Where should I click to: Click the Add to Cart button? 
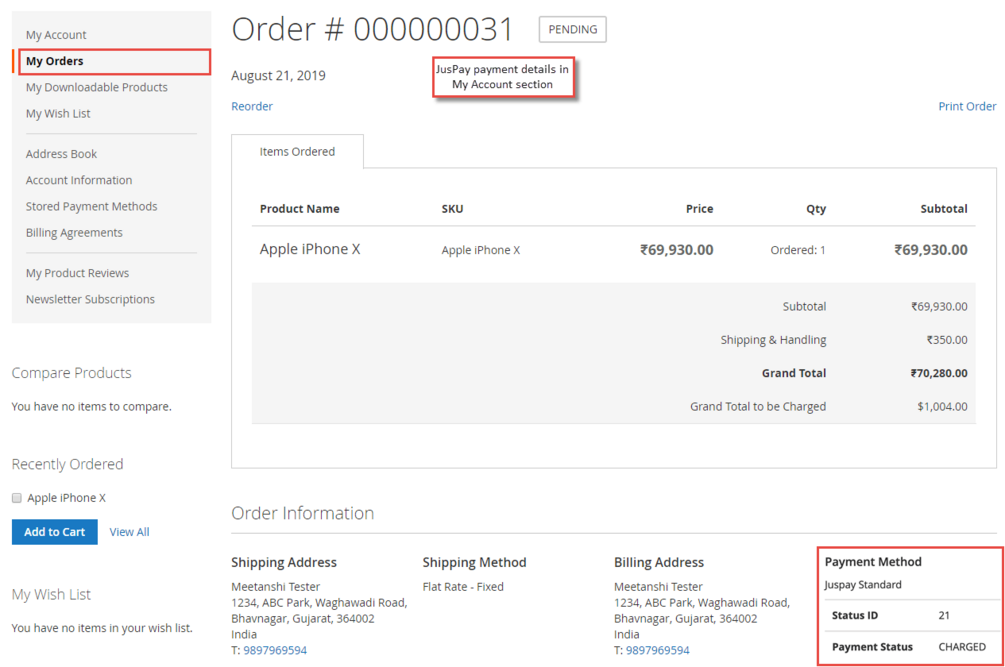54,532
